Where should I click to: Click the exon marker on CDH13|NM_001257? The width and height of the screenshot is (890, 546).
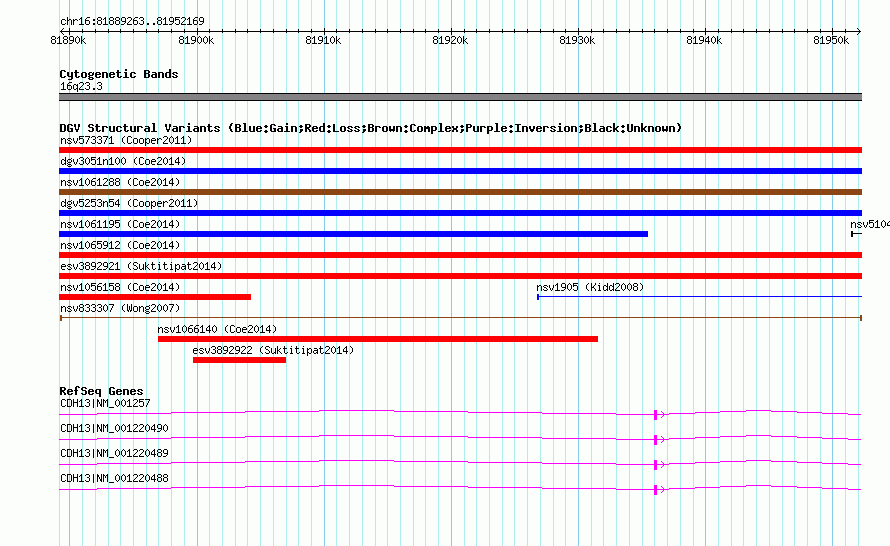click(x=656, y=415)
